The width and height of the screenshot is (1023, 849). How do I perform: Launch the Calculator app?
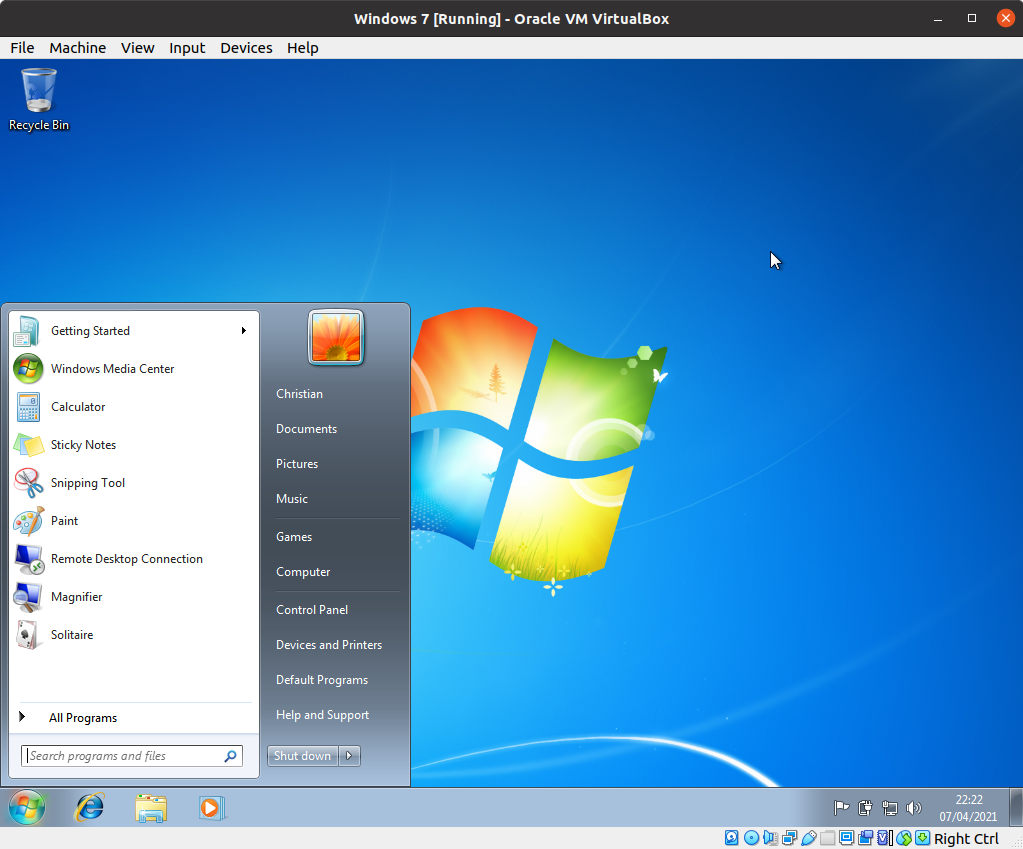pyautogui.click(x=80, y=407)
